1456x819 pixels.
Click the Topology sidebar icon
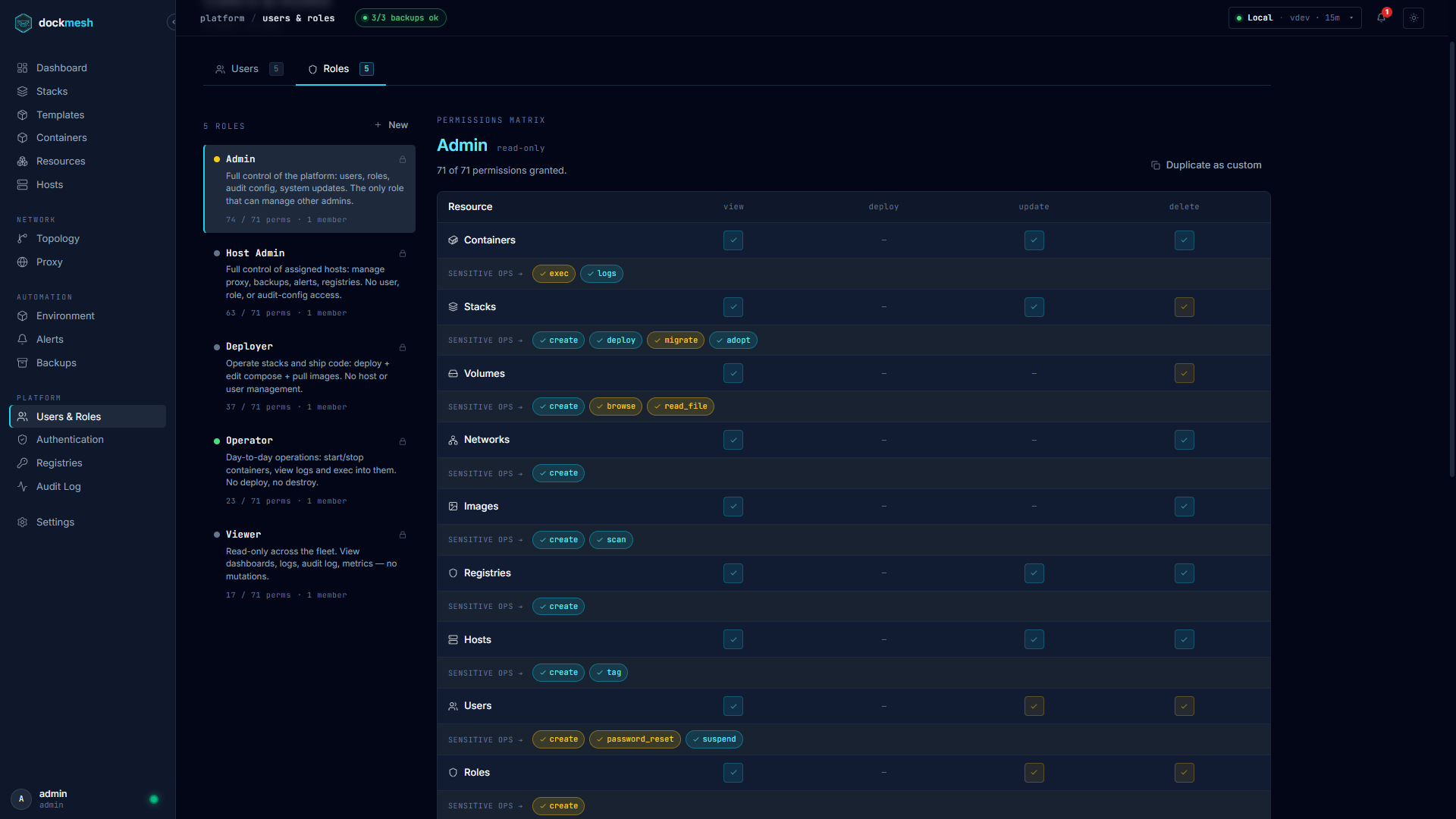(23, 238)
